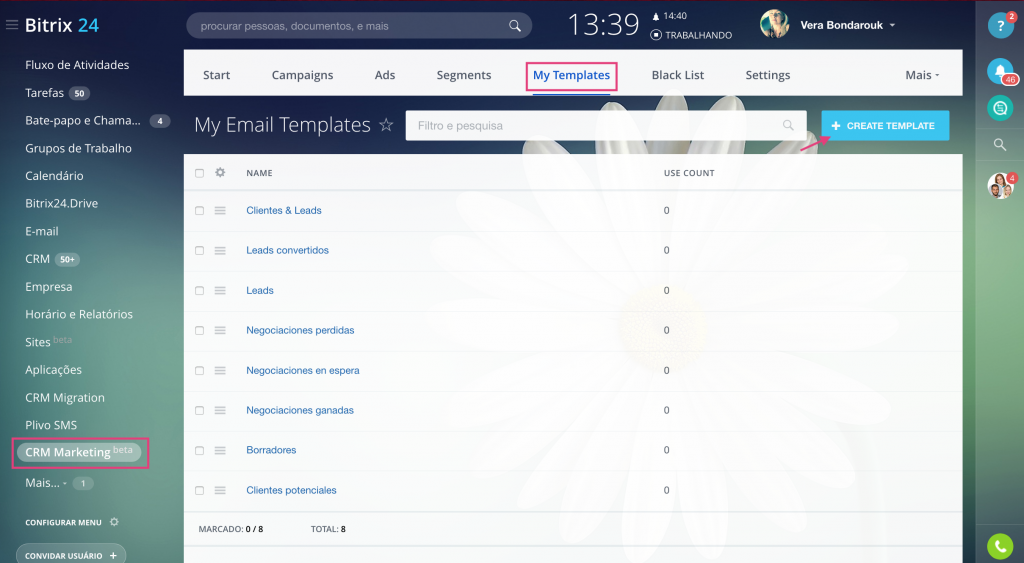Open row menu for Clientes potenciales
The height and width of the screenshot is (563, 1024).
coord(220,491)
